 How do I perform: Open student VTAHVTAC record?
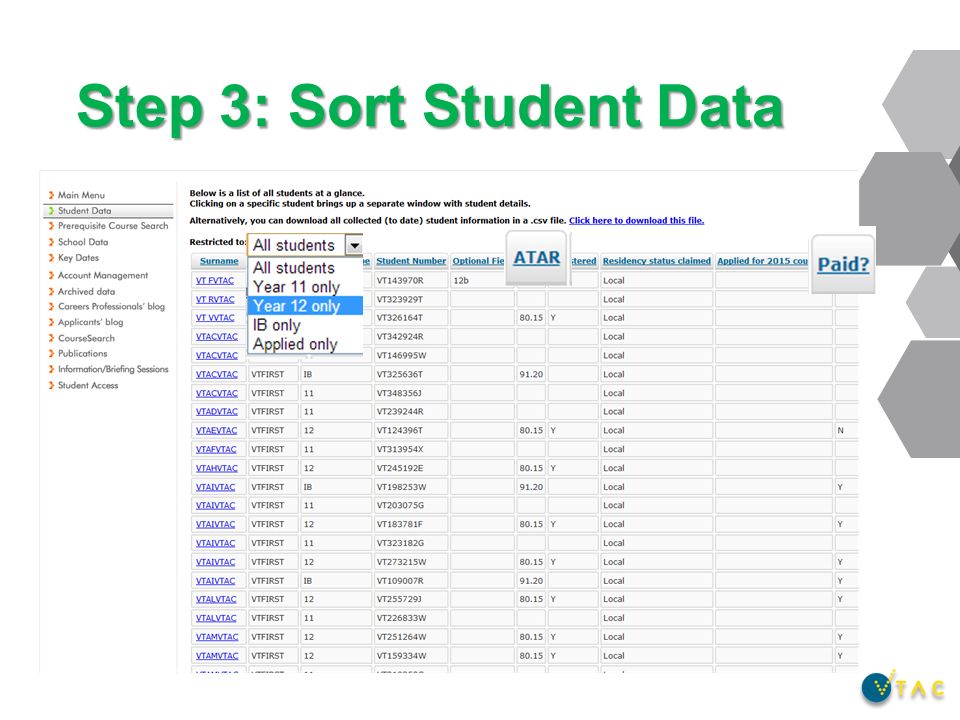216,468
